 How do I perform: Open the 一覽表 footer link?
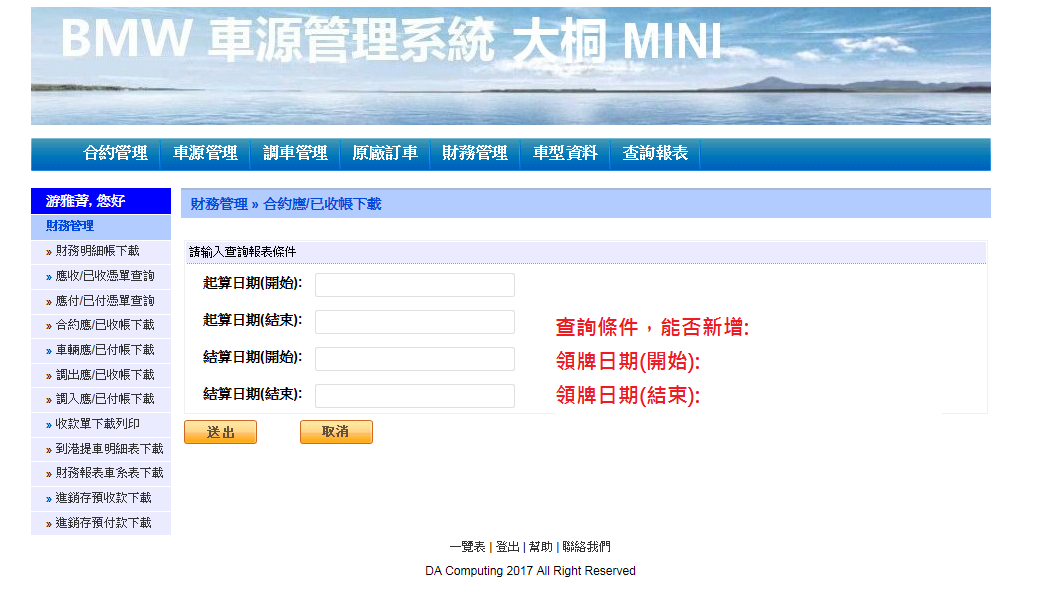click(467, 547)
